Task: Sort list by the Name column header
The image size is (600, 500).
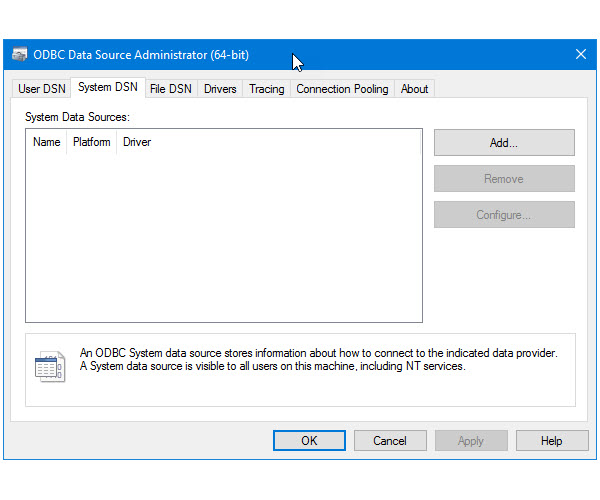Action: [47, 142]
